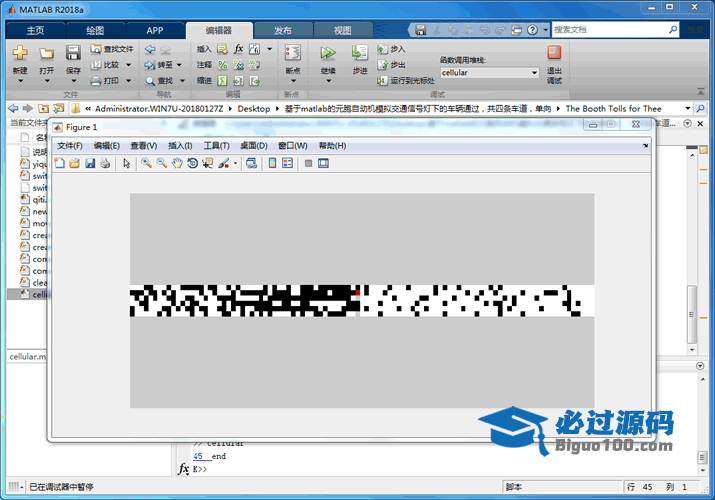Select the pan hand tool in figure toolbar
This screenshot has width=715, height=500.
(x=177, y=163)
